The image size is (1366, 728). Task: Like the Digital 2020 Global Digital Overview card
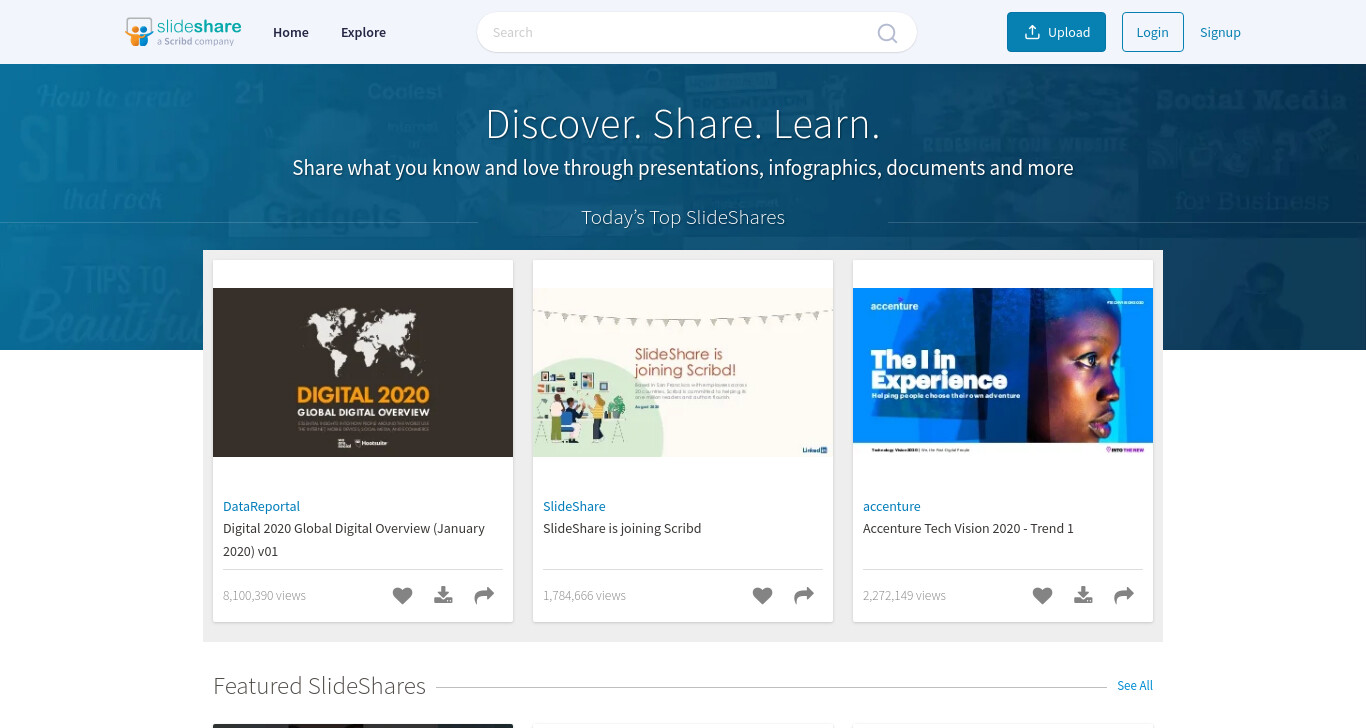(402, 595)
